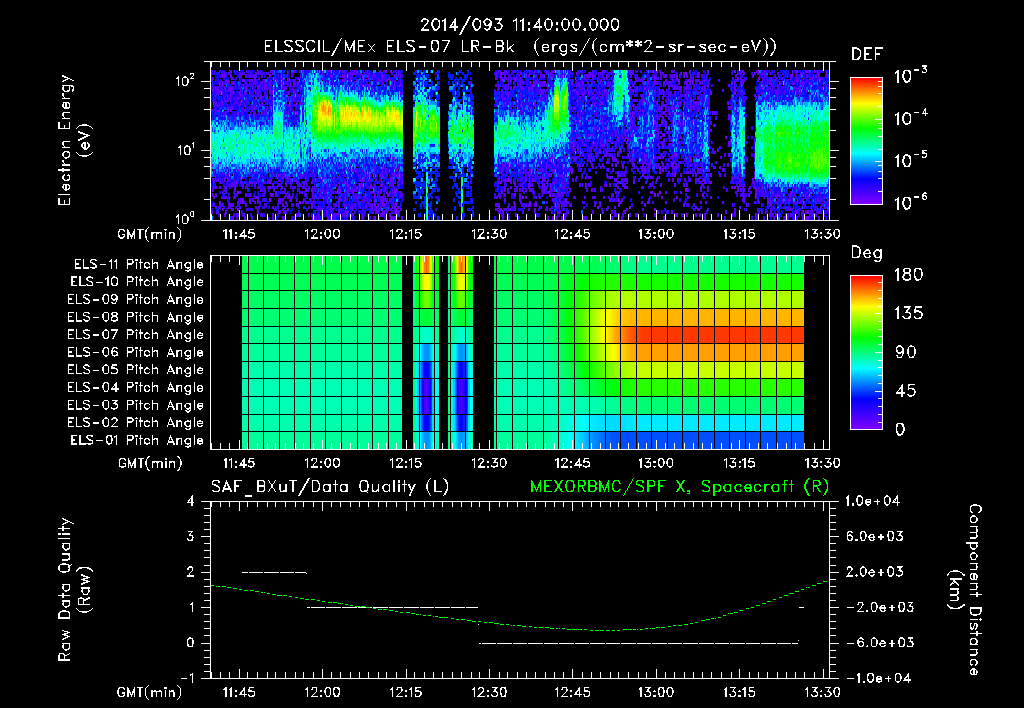Image resolution: width=1024 pixels, height=708 pixels.
Task: Click the green MEXORBMC/SPF X, Spacecraft (R) legend
Action: tap(679, 487)
